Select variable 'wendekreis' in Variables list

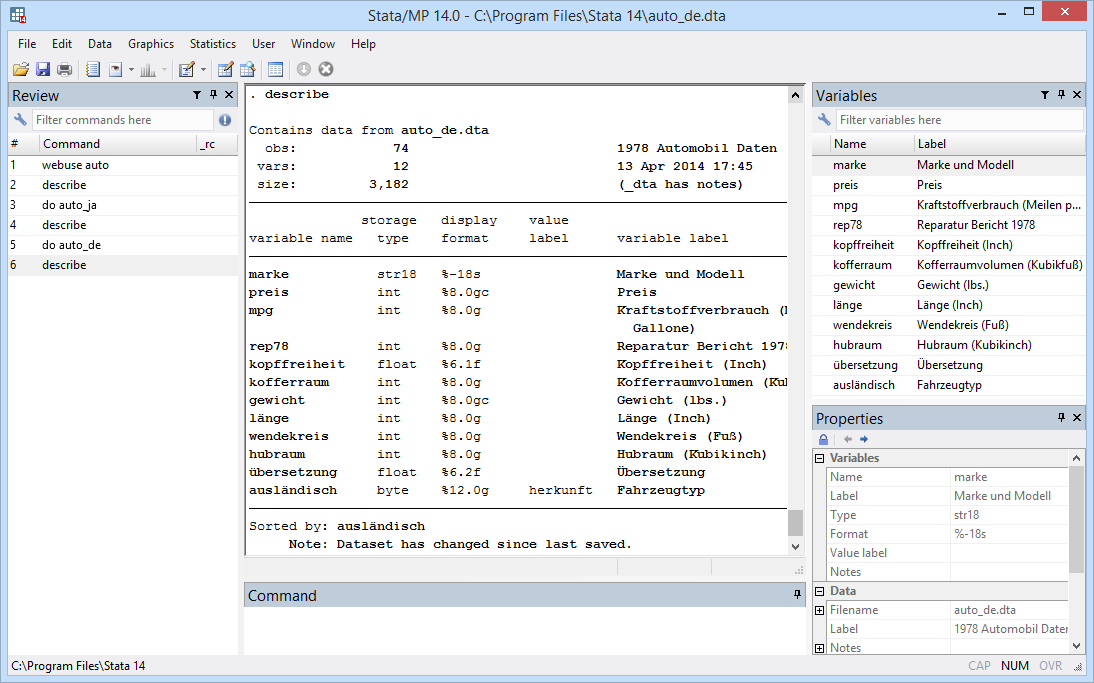949,325
